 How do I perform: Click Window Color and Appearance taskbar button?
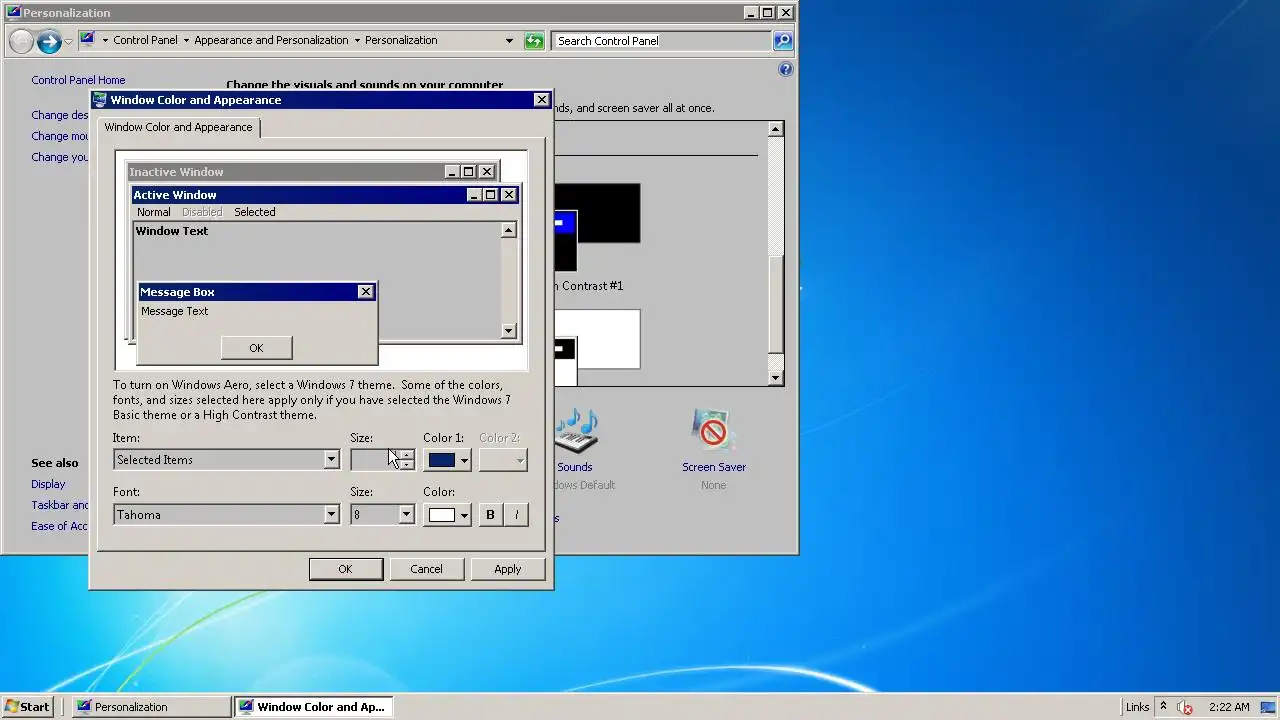tap(314, 707)
